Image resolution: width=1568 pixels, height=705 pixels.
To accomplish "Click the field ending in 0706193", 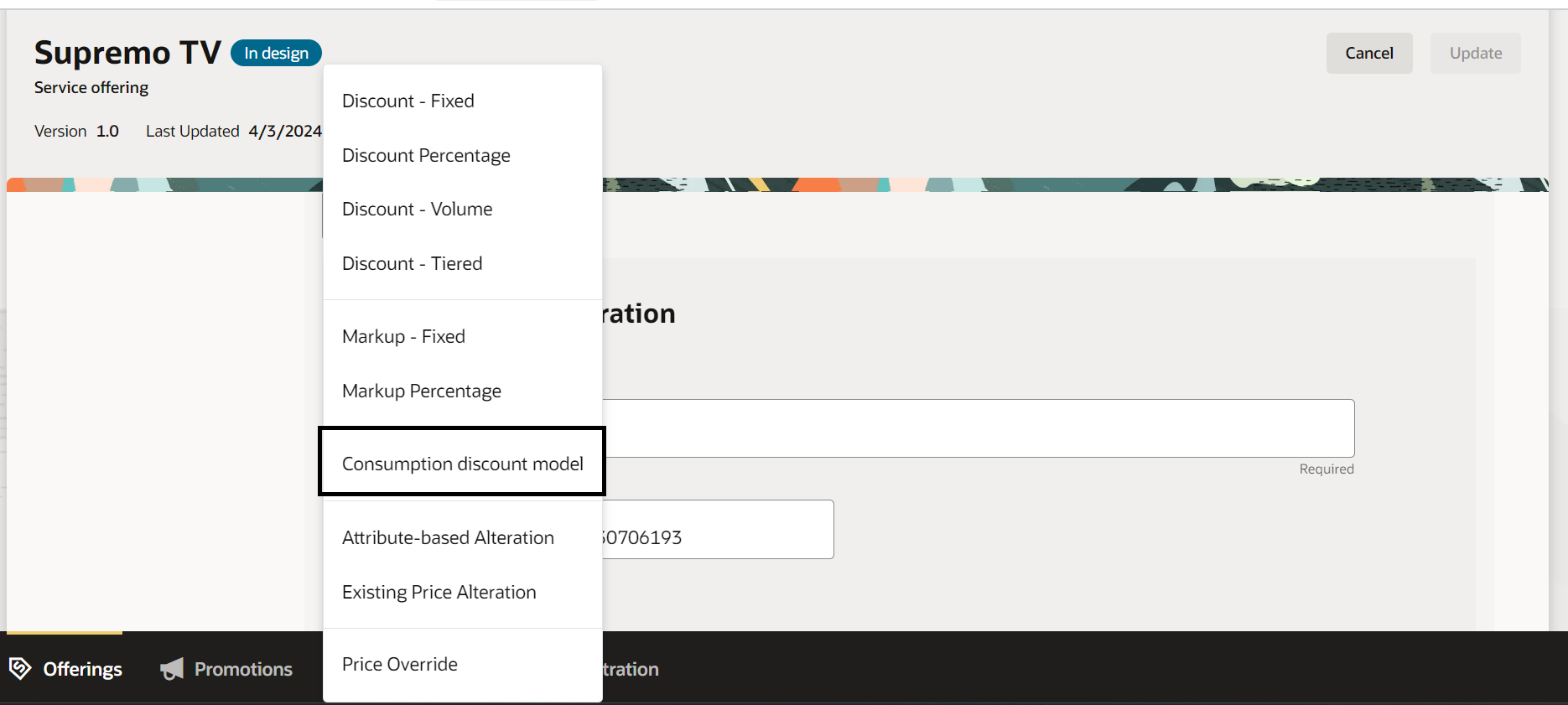I will 718,529.
